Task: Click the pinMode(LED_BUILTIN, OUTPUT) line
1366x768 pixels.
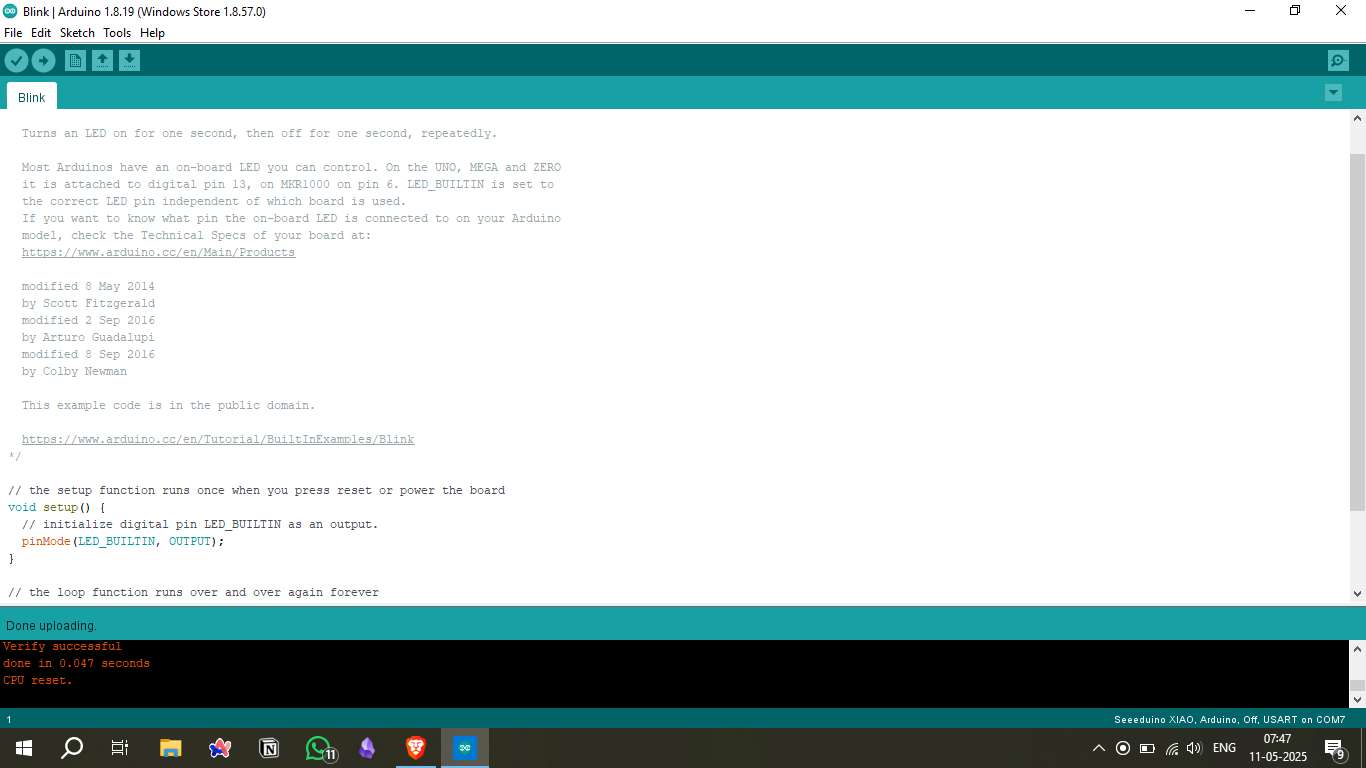Action: (123, 542)
